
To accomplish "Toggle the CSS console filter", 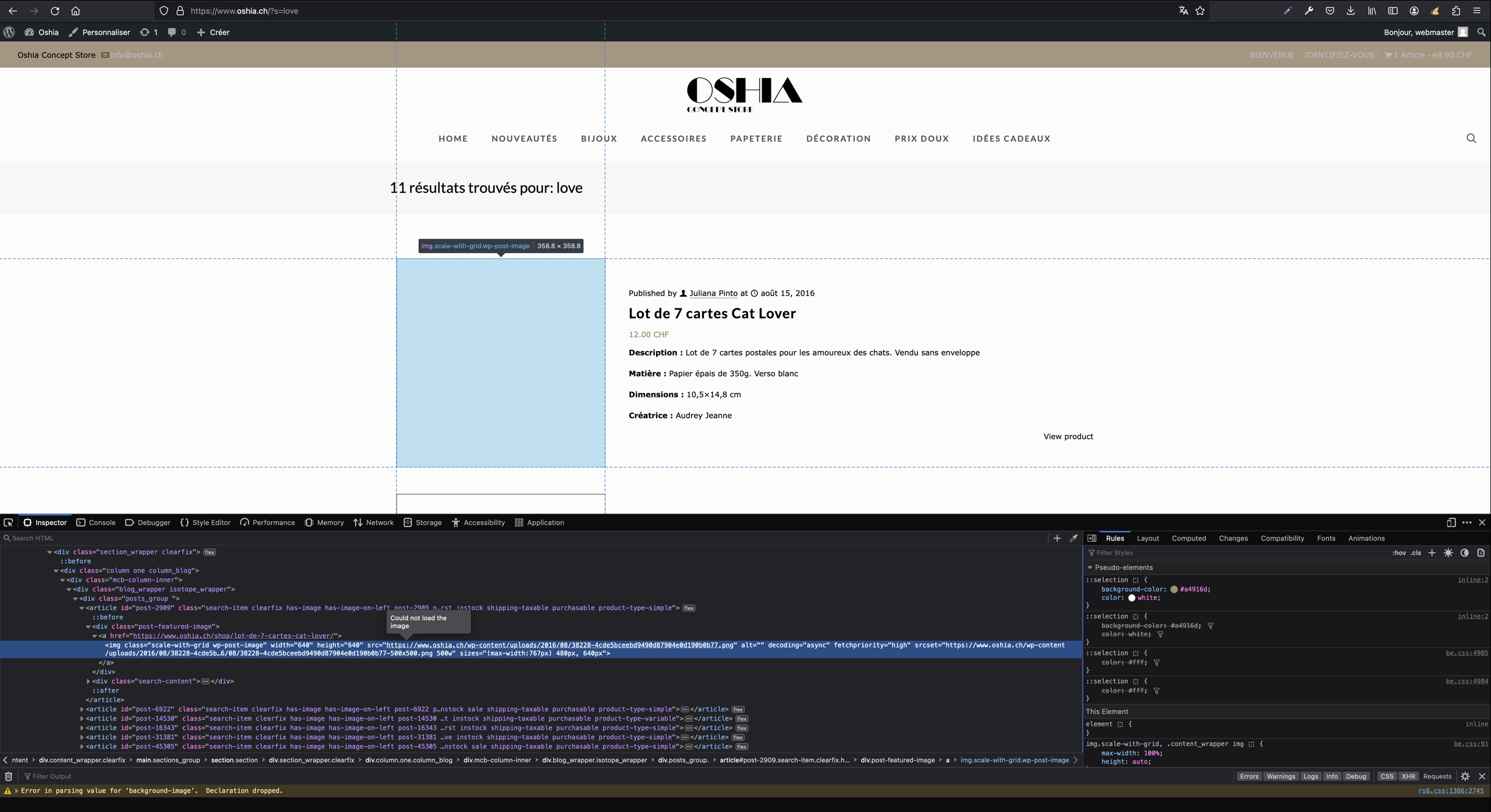I will coord(1387,776).
